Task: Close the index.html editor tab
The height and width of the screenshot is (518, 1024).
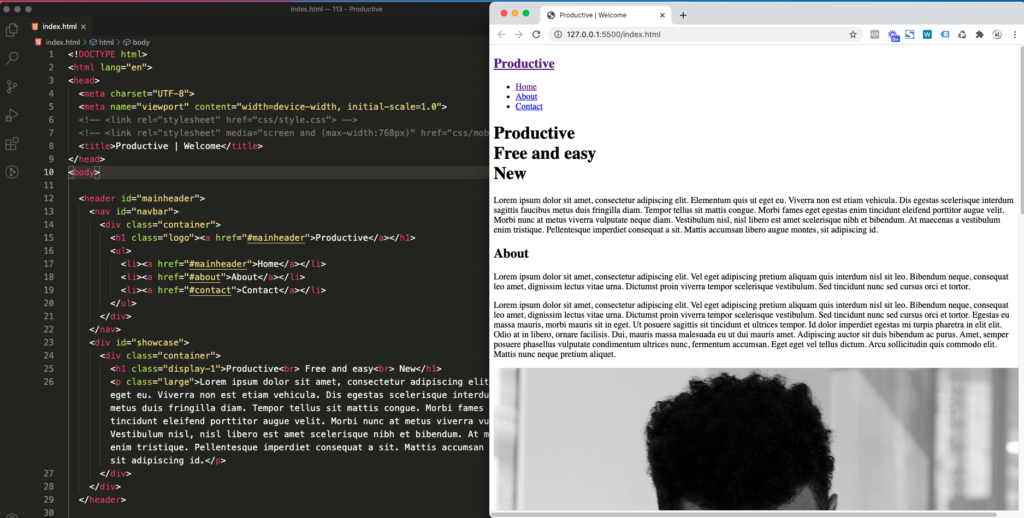Action: [83, 27]
